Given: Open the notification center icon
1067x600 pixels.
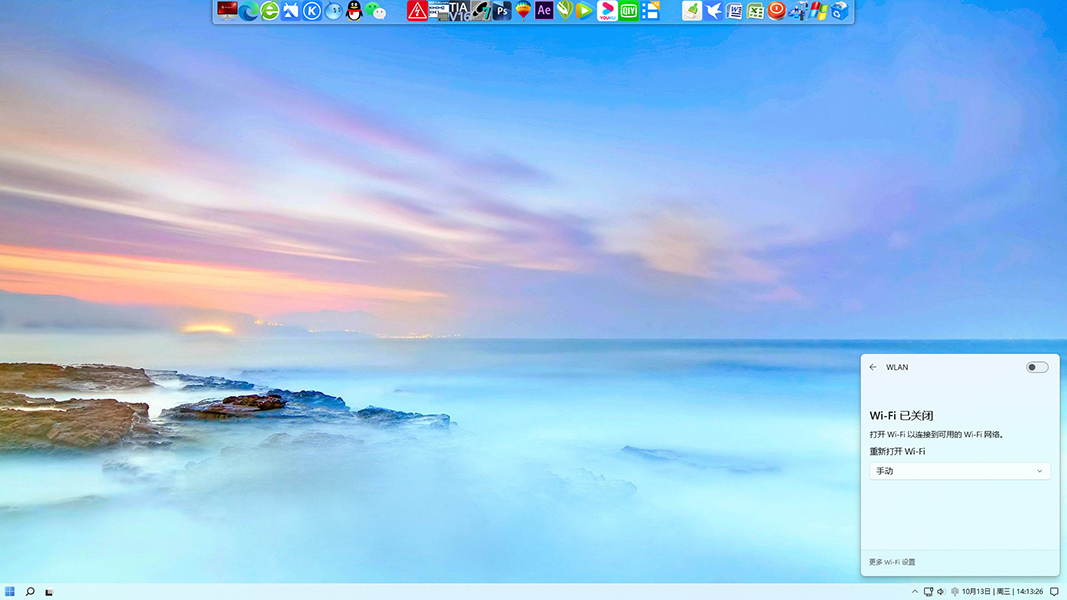Looking at the screenshot, I should (1054, 592).
